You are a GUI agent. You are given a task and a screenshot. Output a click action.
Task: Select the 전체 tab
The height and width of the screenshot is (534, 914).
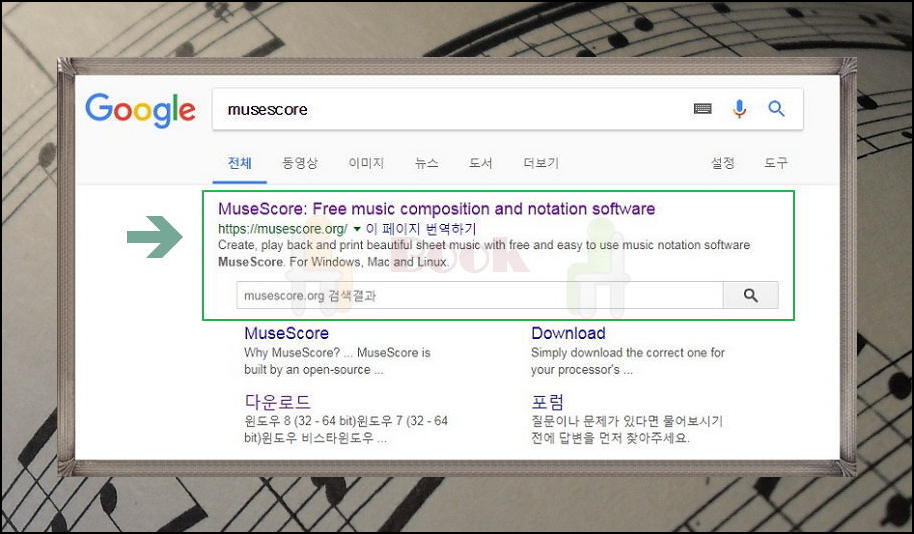coord(240,163)
